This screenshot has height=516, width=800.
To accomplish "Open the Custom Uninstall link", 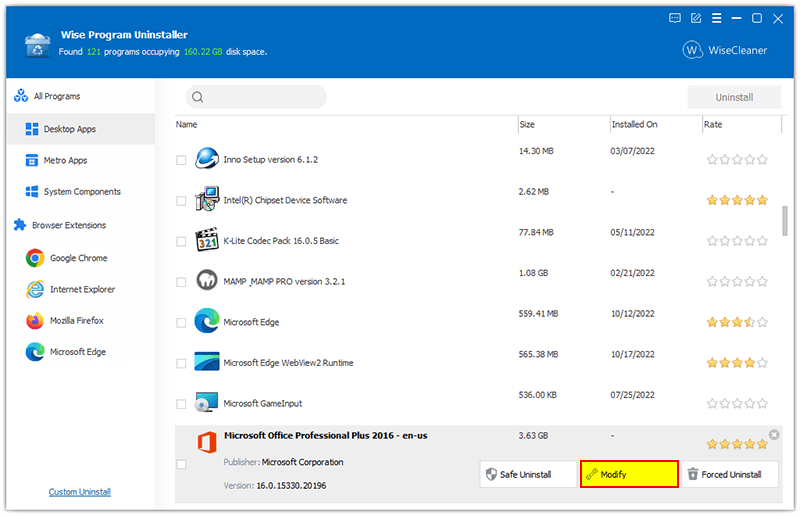I will click(x=80, y=492).
